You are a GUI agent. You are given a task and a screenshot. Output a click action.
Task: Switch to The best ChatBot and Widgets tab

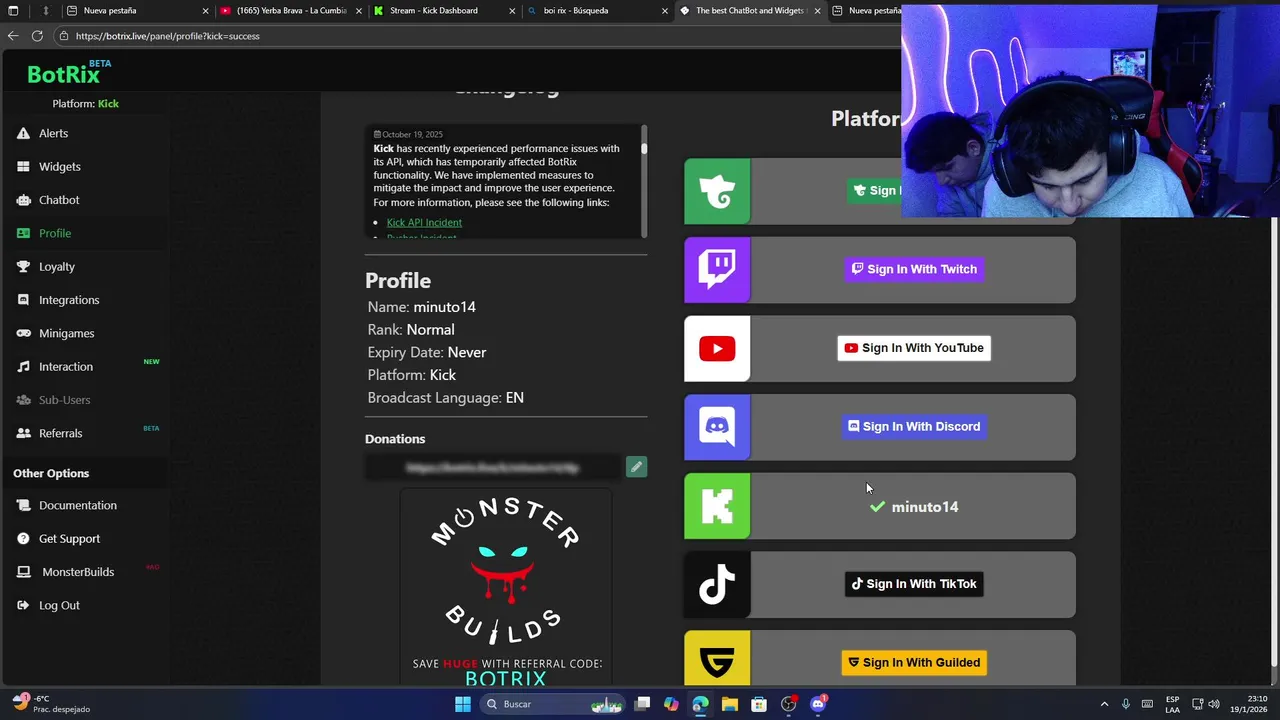click(x=748, y=11)
